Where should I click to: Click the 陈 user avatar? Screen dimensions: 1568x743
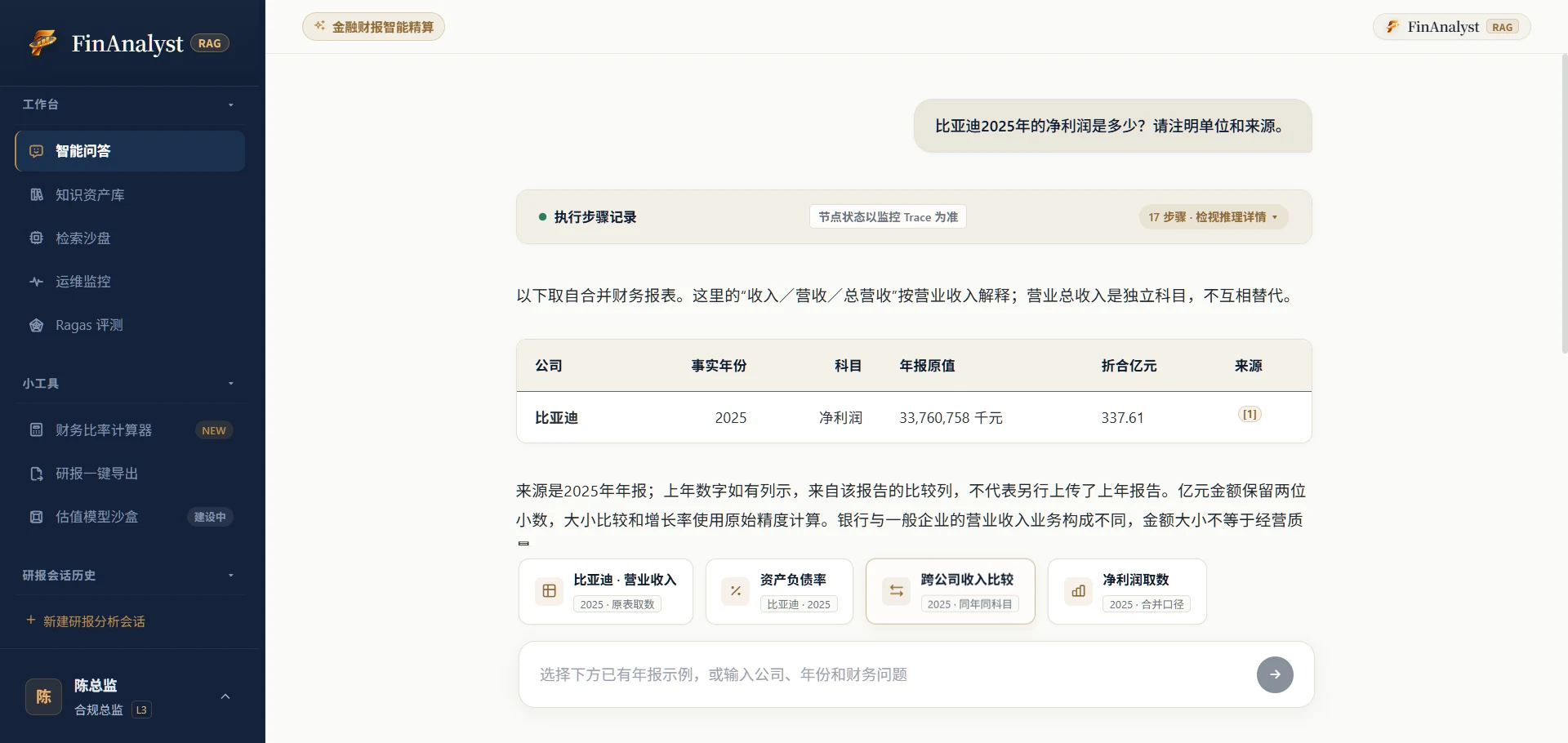pyautogui.click(x=43, y=696)
